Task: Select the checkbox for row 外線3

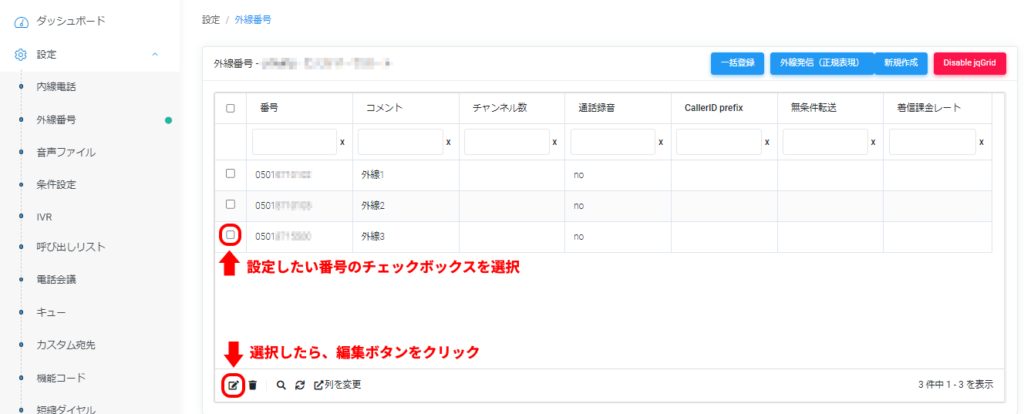Action: [x=230, y=235]
